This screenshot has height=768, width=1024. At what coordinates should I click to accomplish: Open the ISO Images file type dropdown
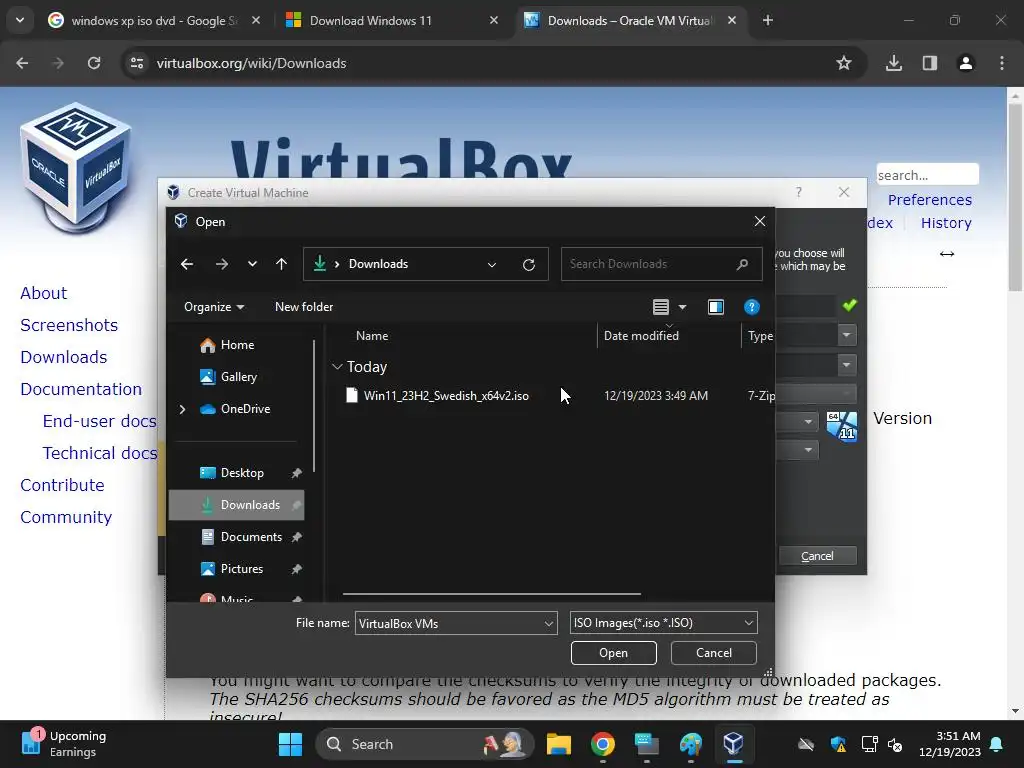point(664,623)
